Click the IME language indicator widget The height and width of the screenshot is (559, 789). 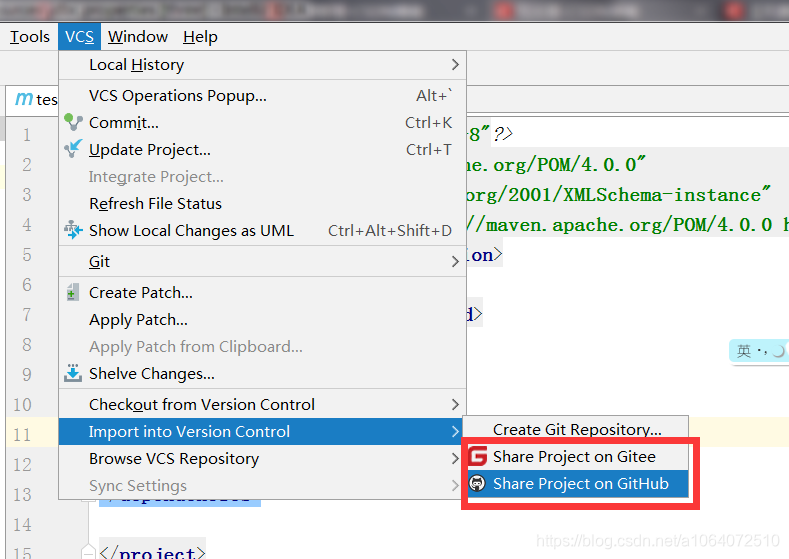coord(760,350)
